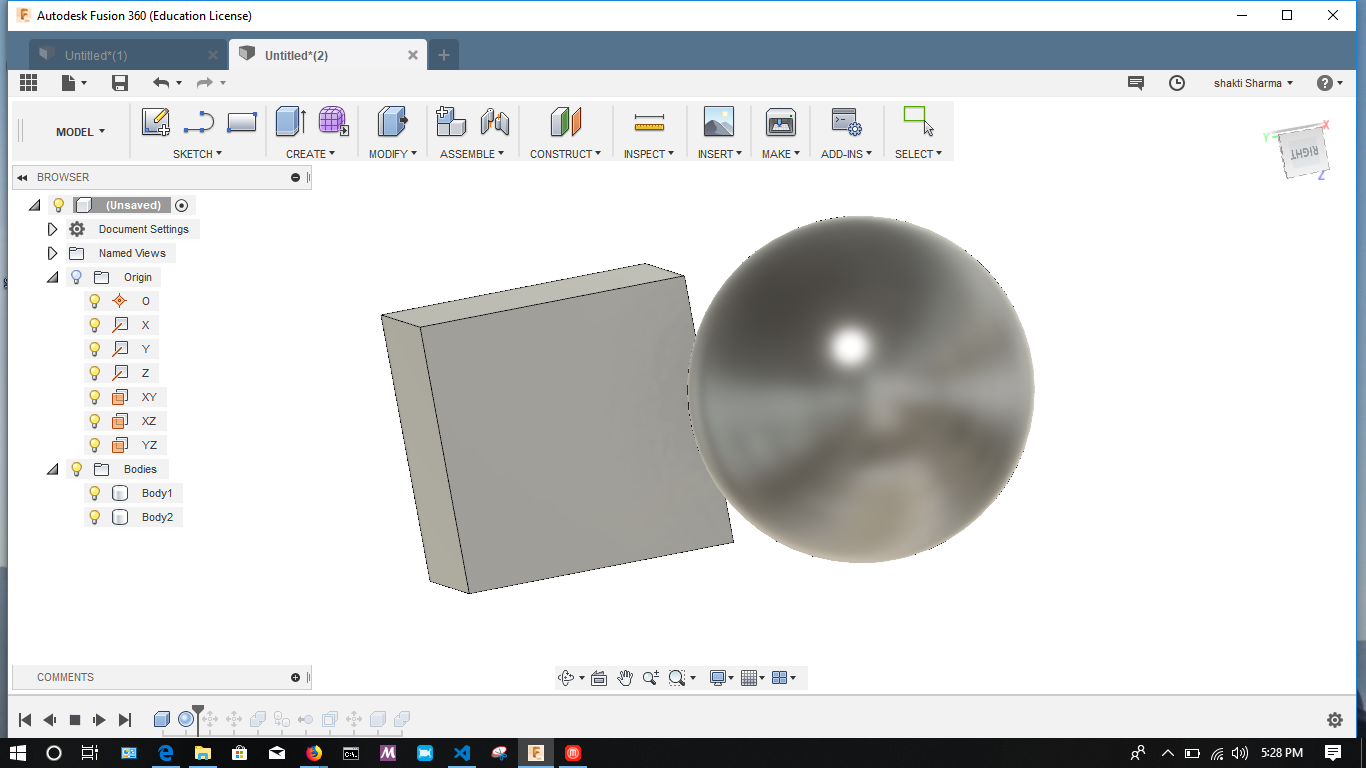The height and width of the screenshot is (768, 1366).
Task: Click the Create Form icon
Action: (334, 122)
